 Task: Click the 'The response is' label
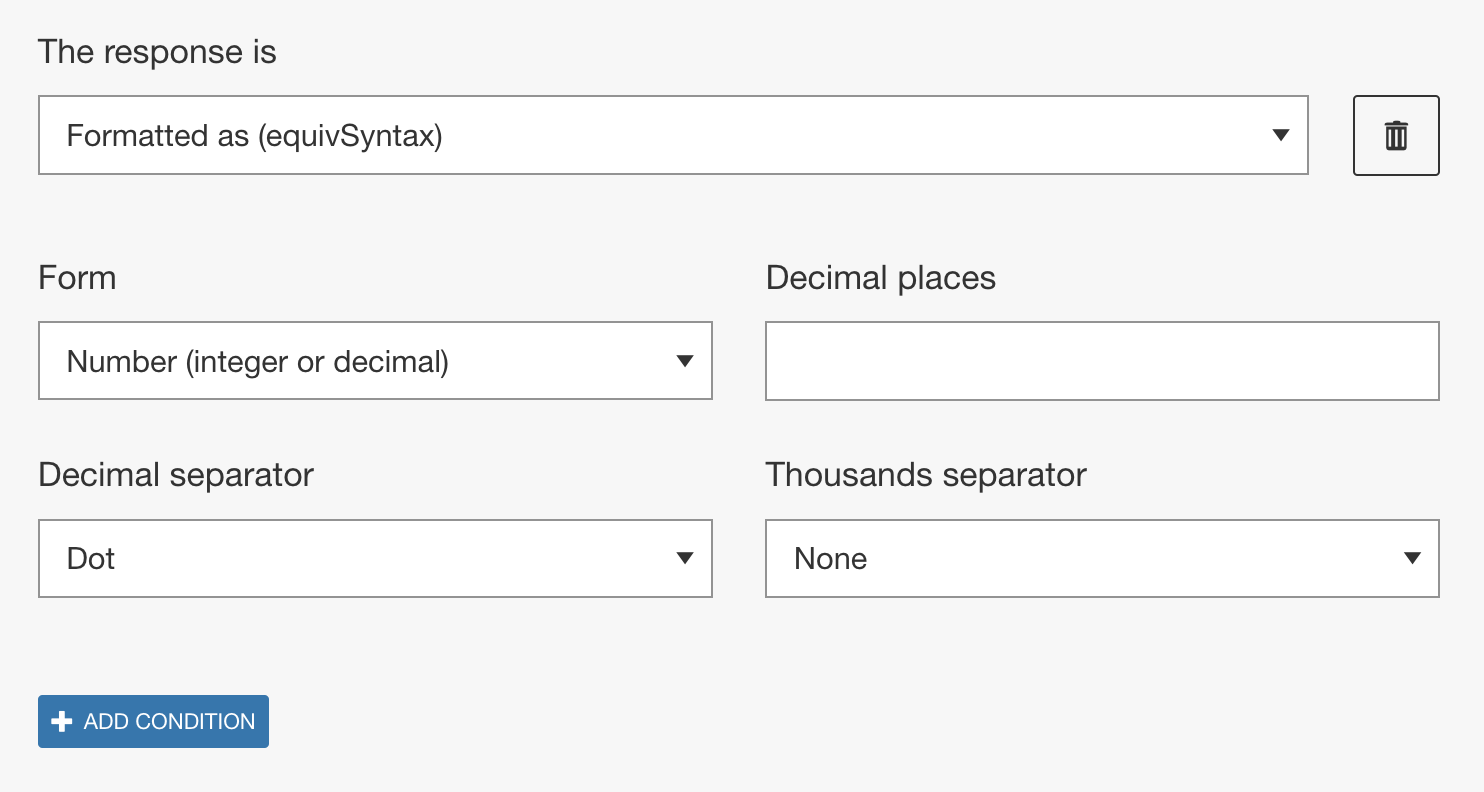pos(157,52)
